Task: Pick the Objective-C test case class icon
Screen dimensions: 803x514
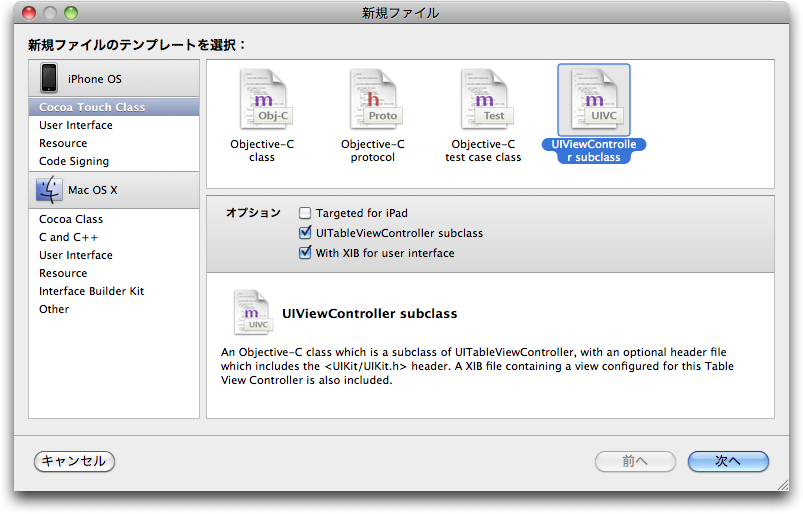Action: 486,100
